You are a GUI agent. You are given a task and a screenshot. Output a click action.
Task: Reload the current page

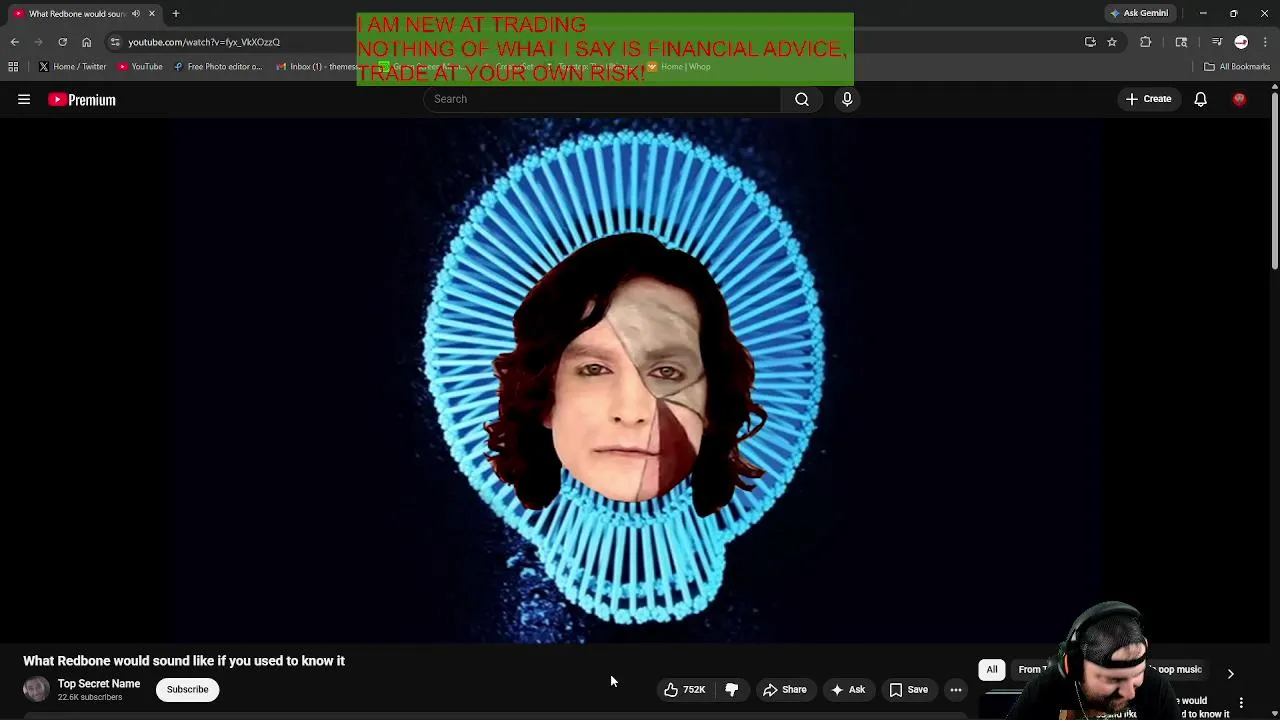(62, 42)
